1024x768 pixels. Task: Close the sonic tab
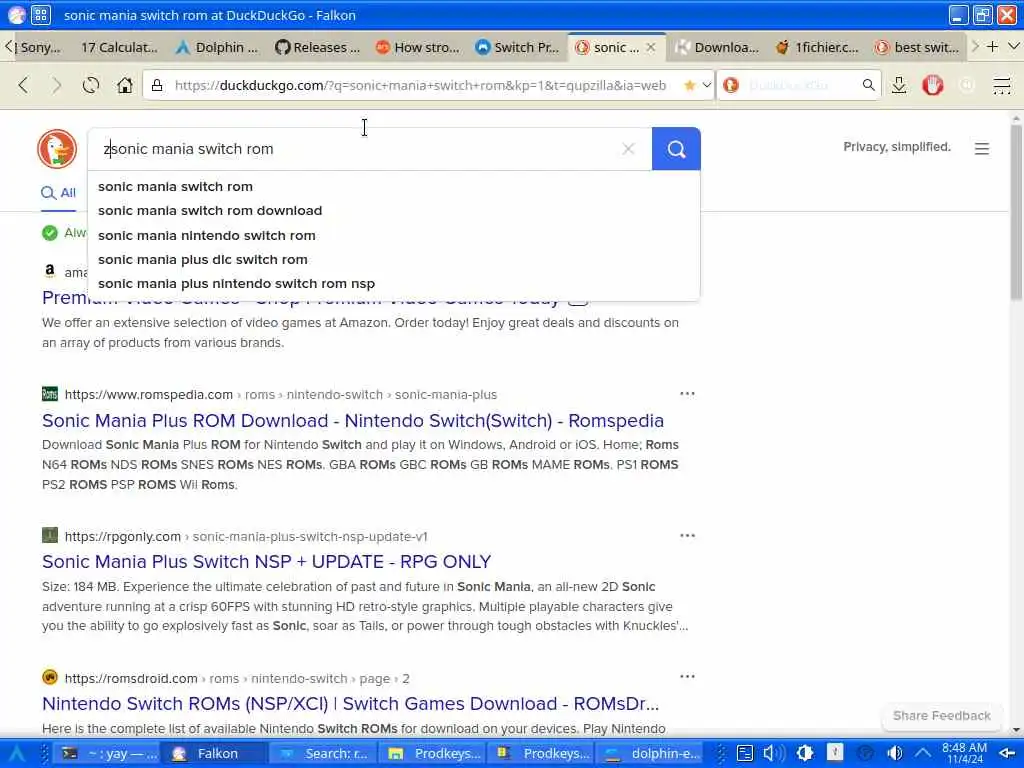(x=650, y=47)
